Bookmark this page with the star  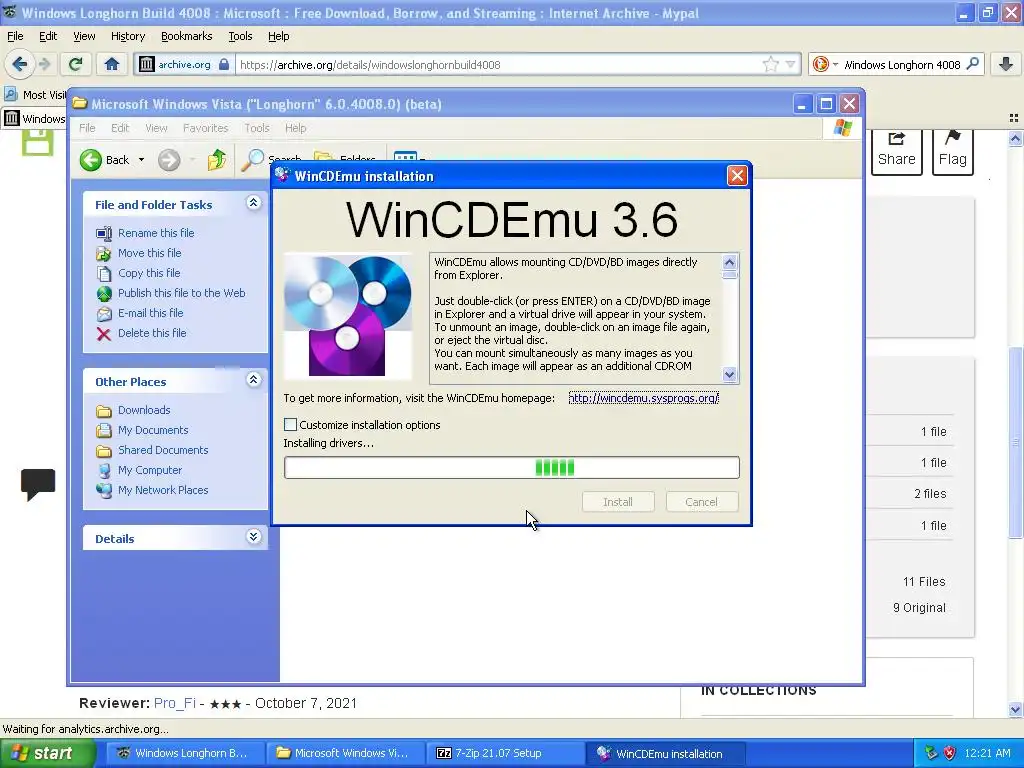coord(771,64)
